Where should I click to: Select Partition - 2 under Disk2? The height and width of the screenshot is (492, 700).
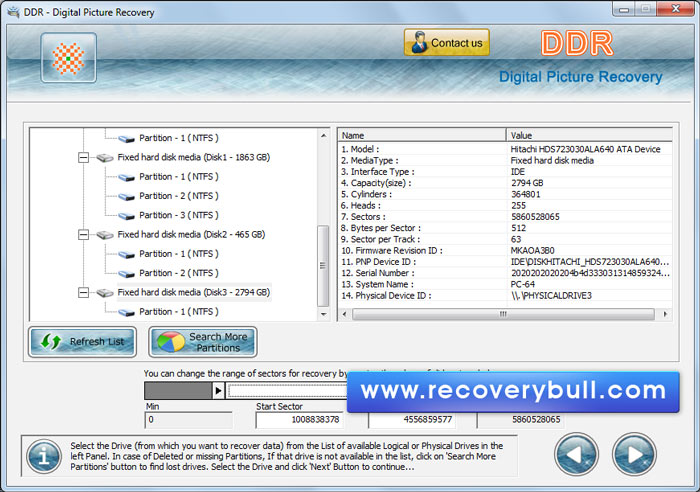point(179,273)
